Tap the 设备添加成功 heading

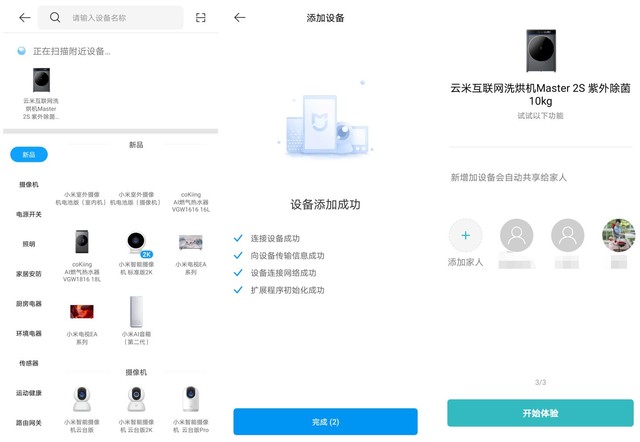(325, 204)
